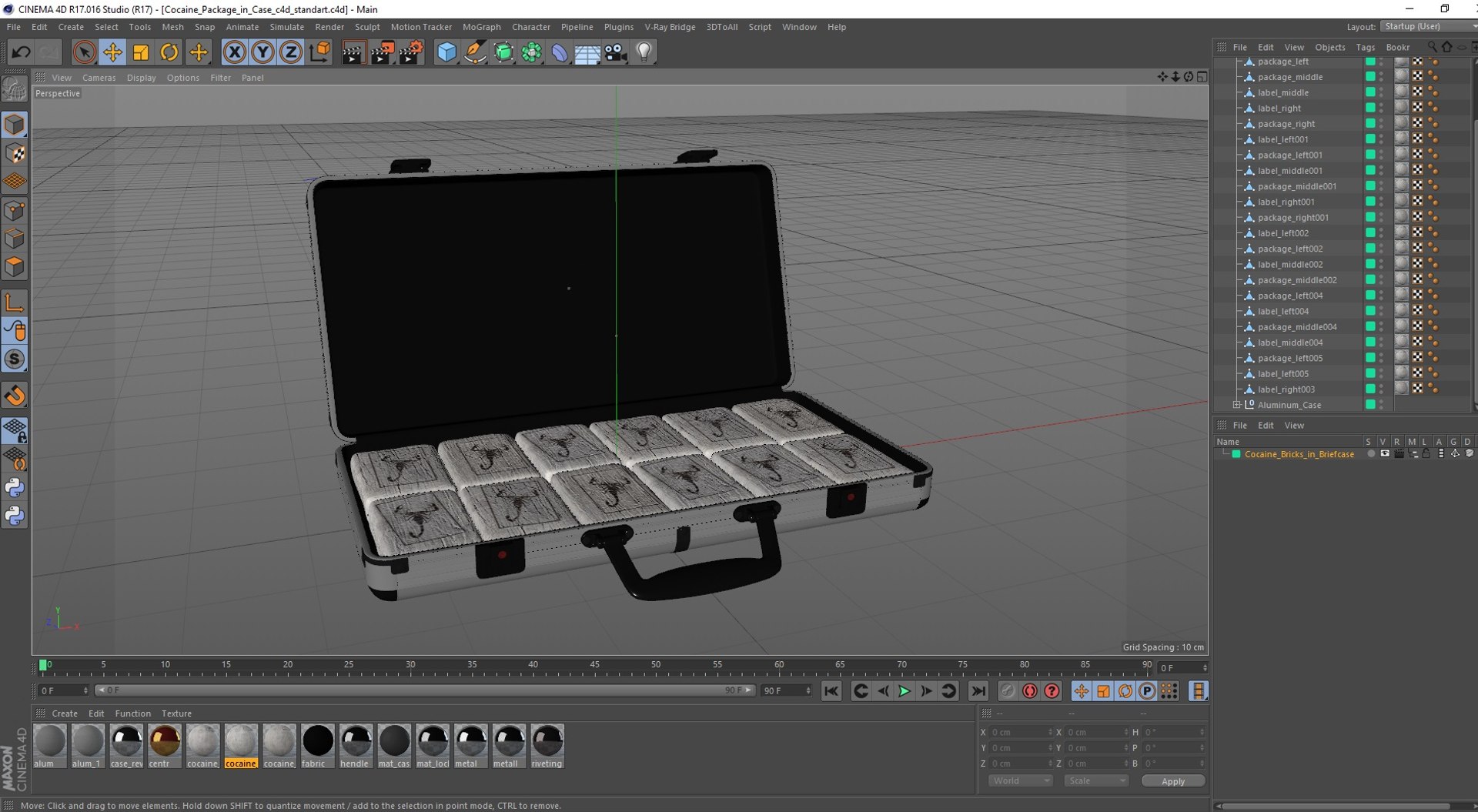1478x812 pixels.
Task: Play the animation forward
Action: (905, 691)
